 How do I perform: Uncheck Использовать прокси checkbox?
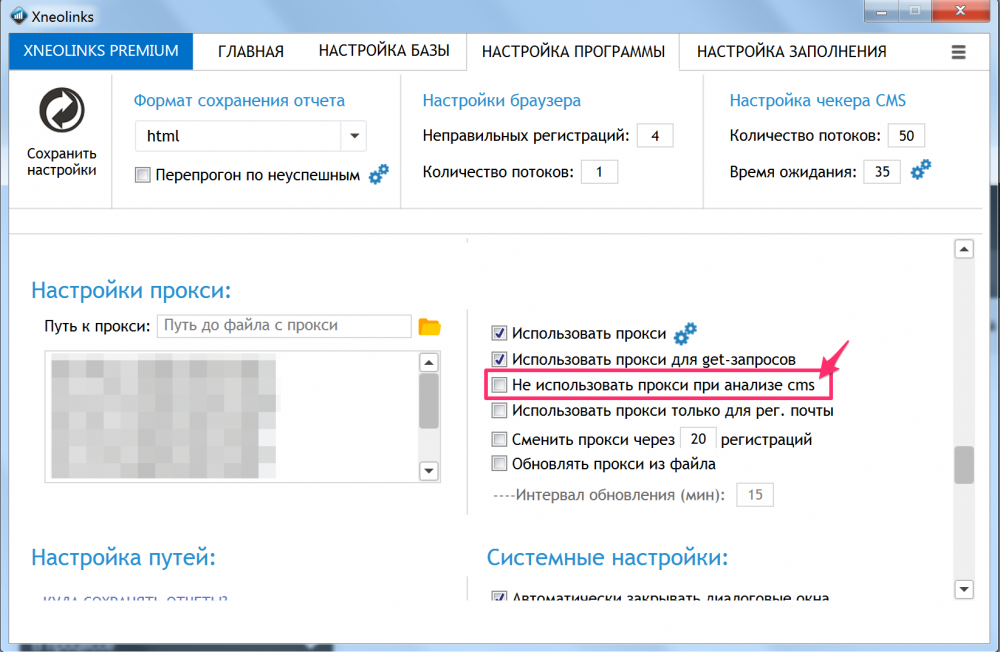tap(499, 333)
